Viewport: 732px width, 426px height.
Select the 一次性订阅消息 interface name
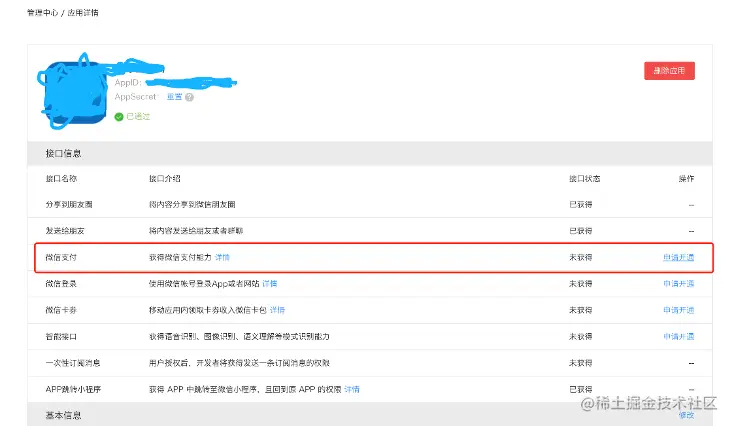[73, 363]
